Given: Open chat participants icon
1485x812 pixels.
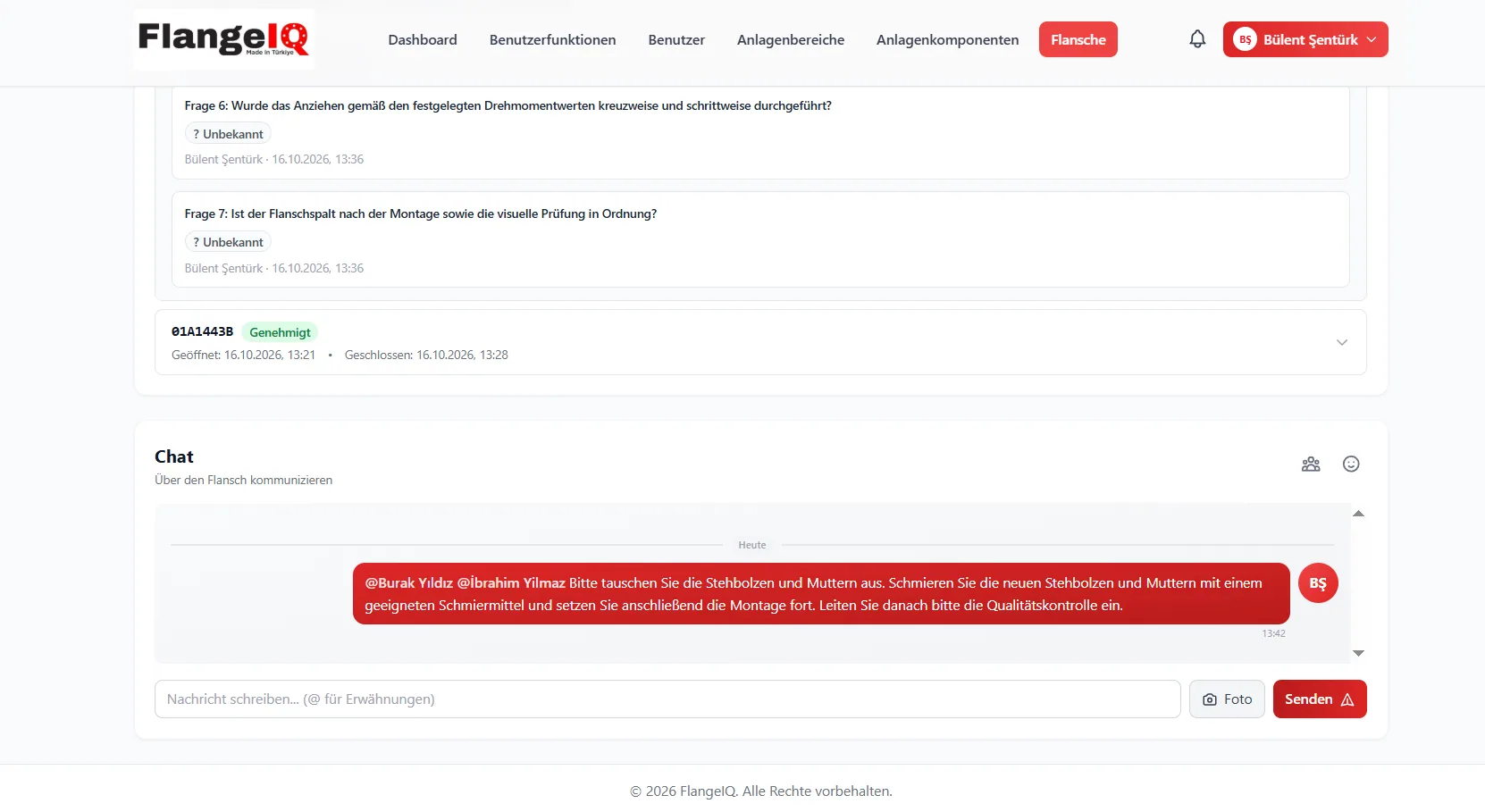Looking at the screenshot, I should click(x=1311, y=464).
